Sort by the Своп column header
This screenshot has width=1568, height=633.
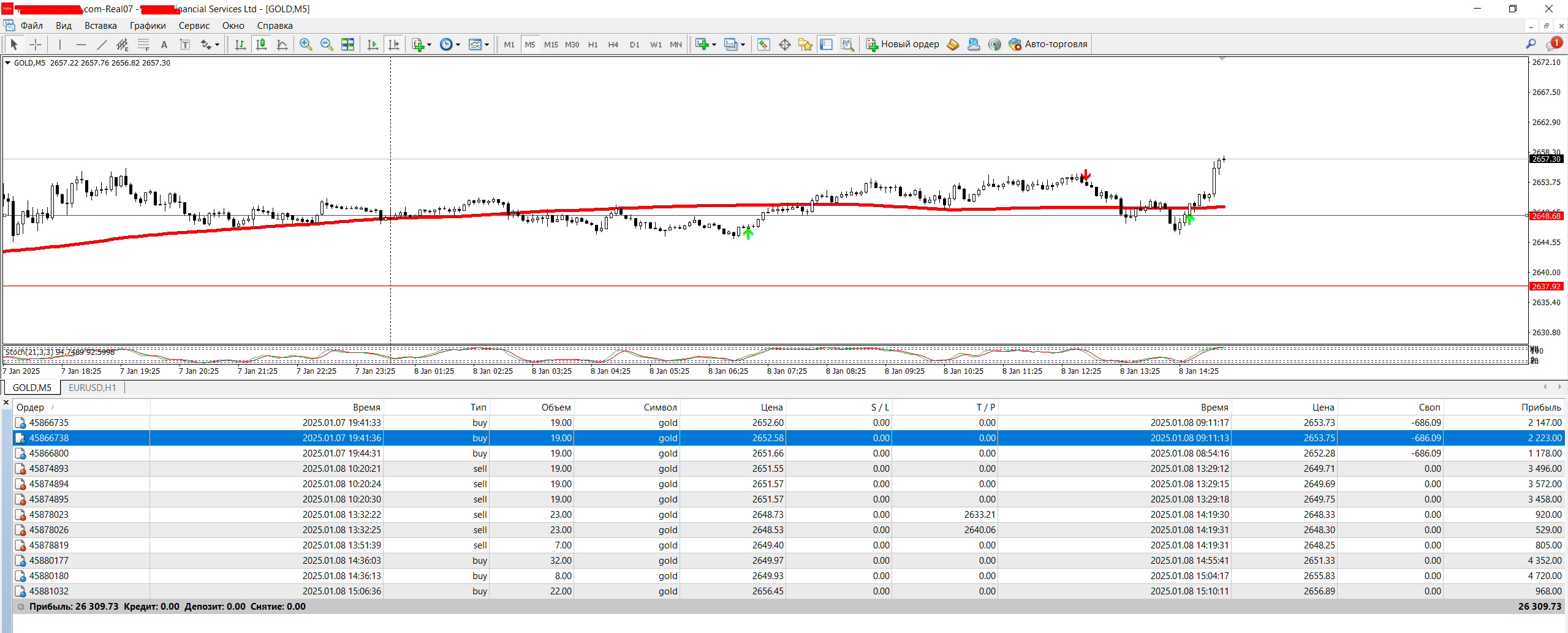1390,407
